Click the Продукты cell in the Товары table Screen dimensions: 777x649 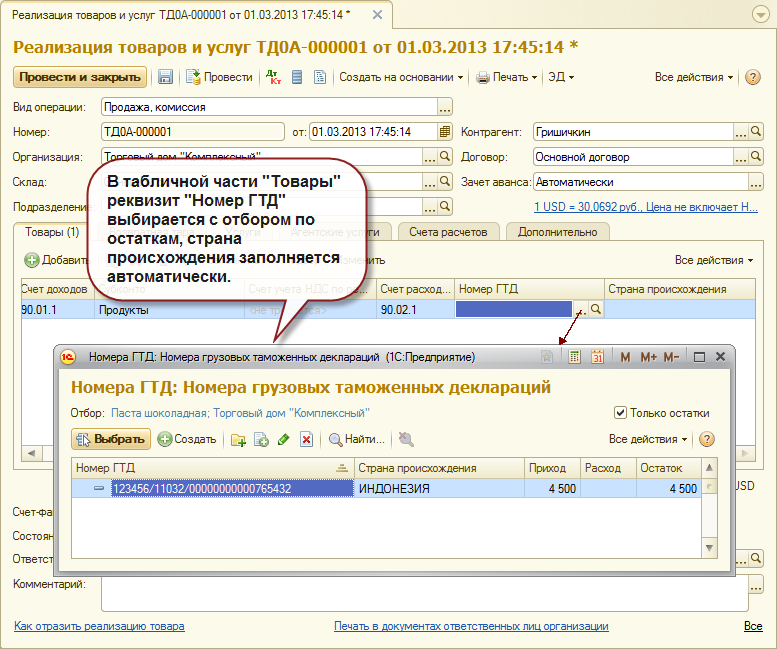[x=169, y=310]
